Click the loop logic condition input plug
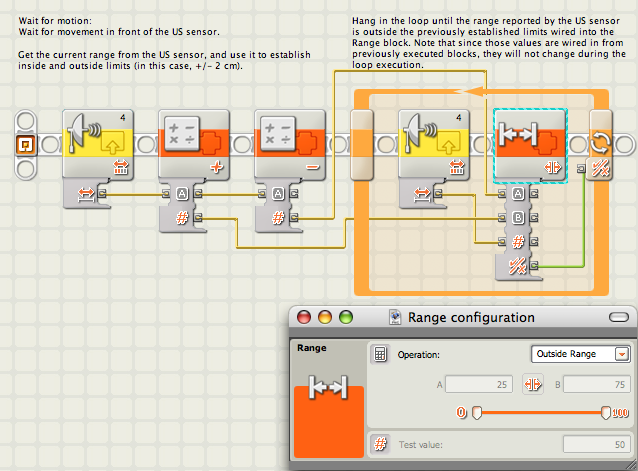The height and width of the screenshot is (471, 638). [581, 168]
